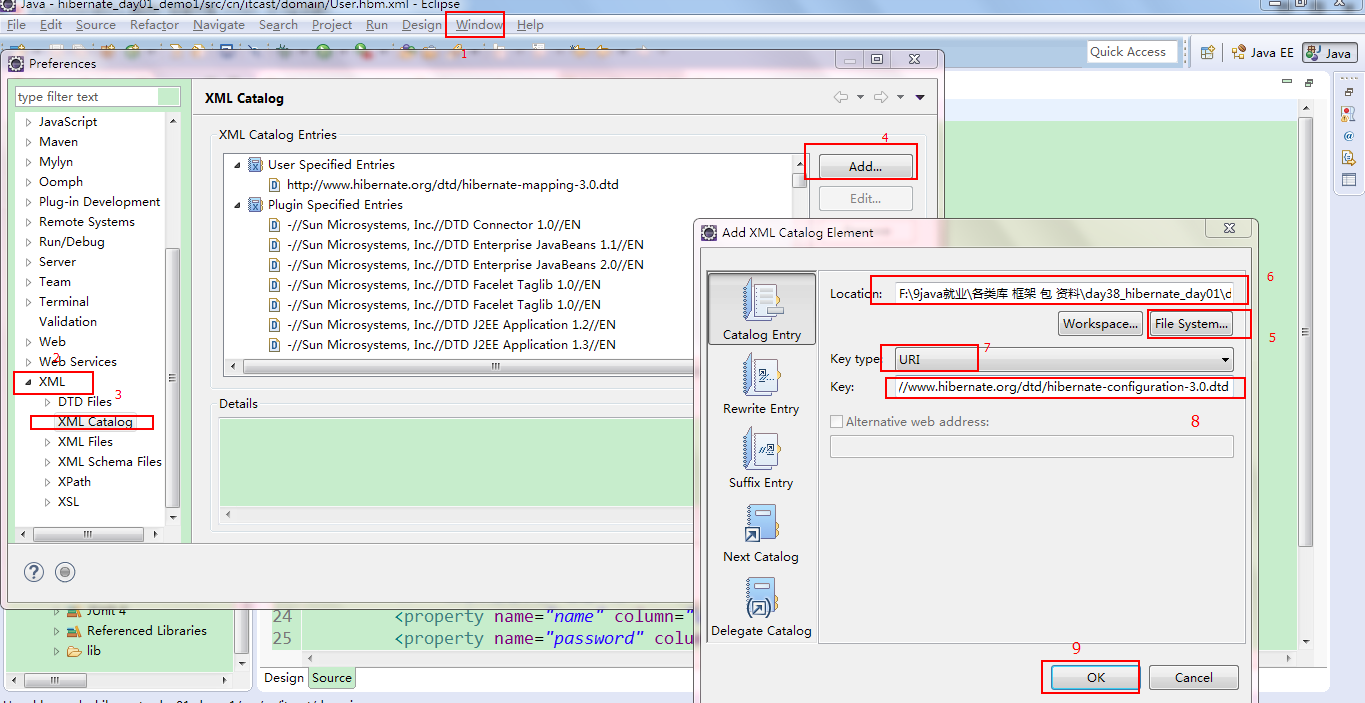
Task: Click the Location input field
Action: pos(1064,293)
